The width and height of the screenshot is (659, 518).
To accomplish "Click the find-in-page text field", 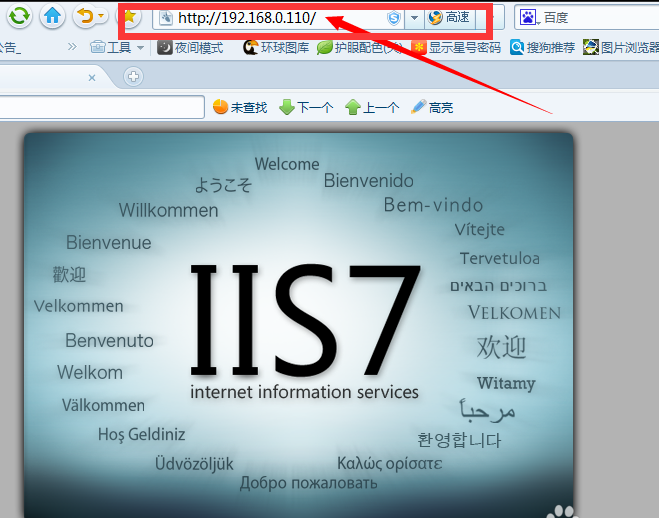I will point(102,107).
